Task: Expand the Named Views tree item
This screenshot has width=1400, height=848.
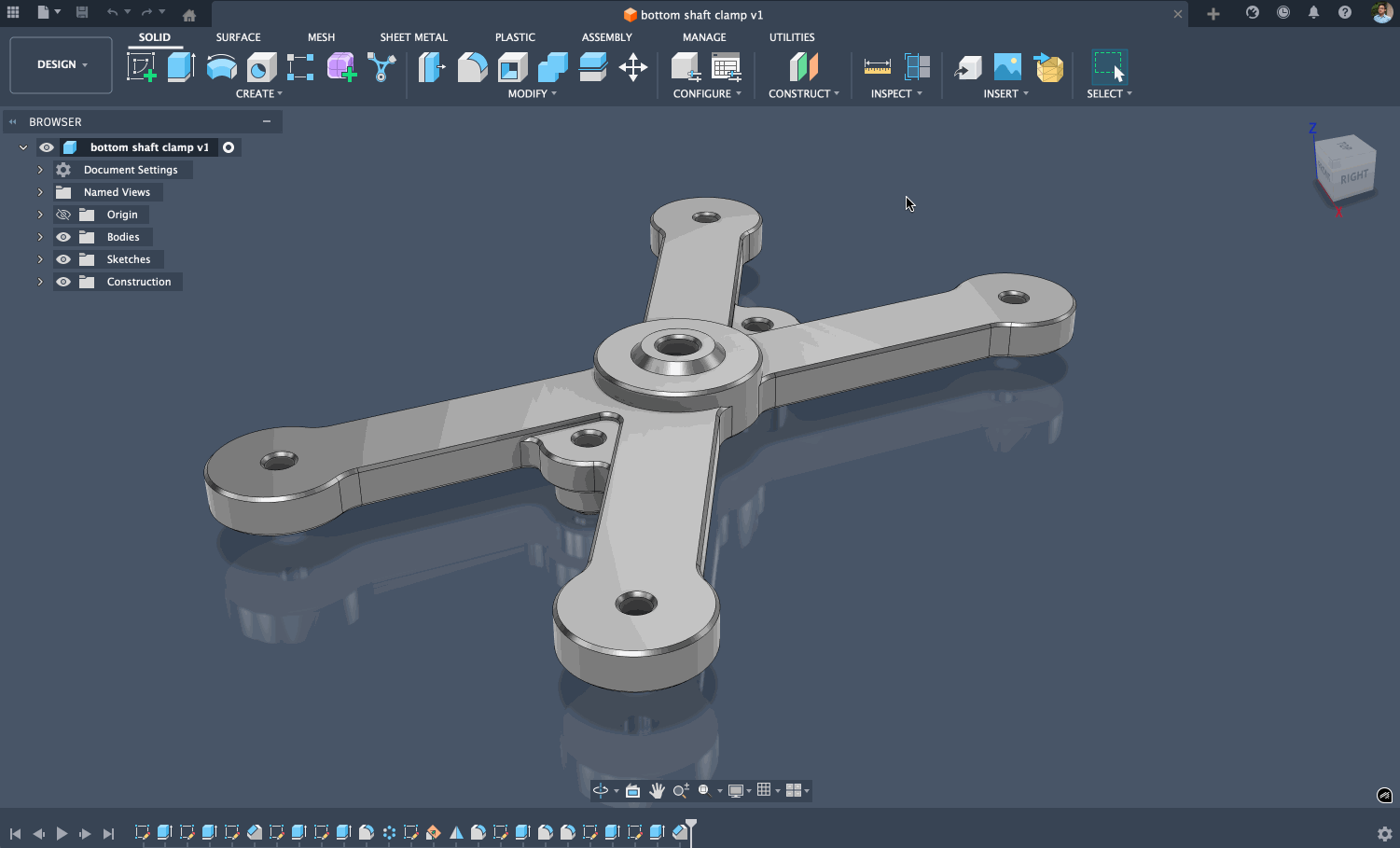Action: 40,192
